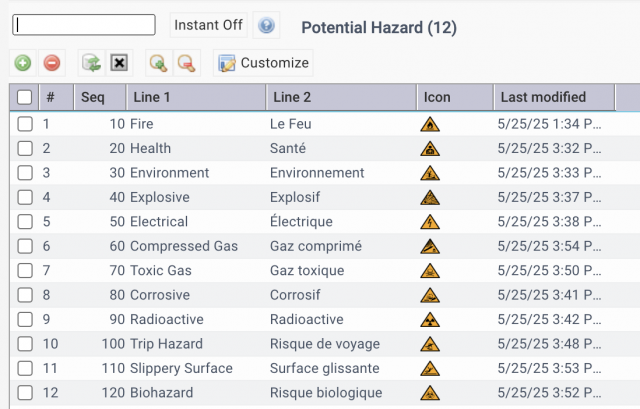Toggle the Instant Off button
This screenshot has width=640, height=409.
click(209, 25)
